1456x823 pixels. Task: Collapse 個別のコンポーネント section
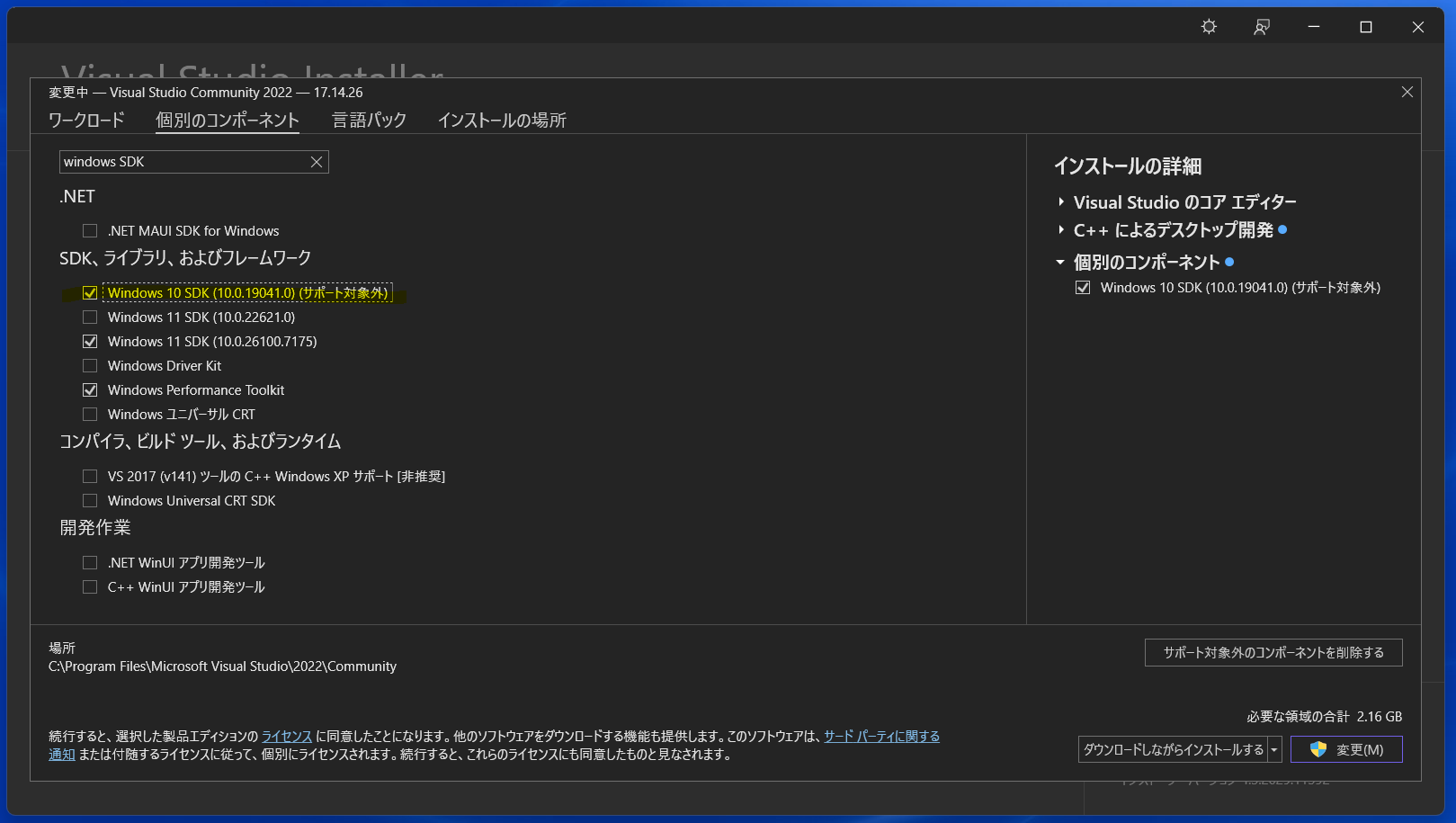pos(1060,263)
